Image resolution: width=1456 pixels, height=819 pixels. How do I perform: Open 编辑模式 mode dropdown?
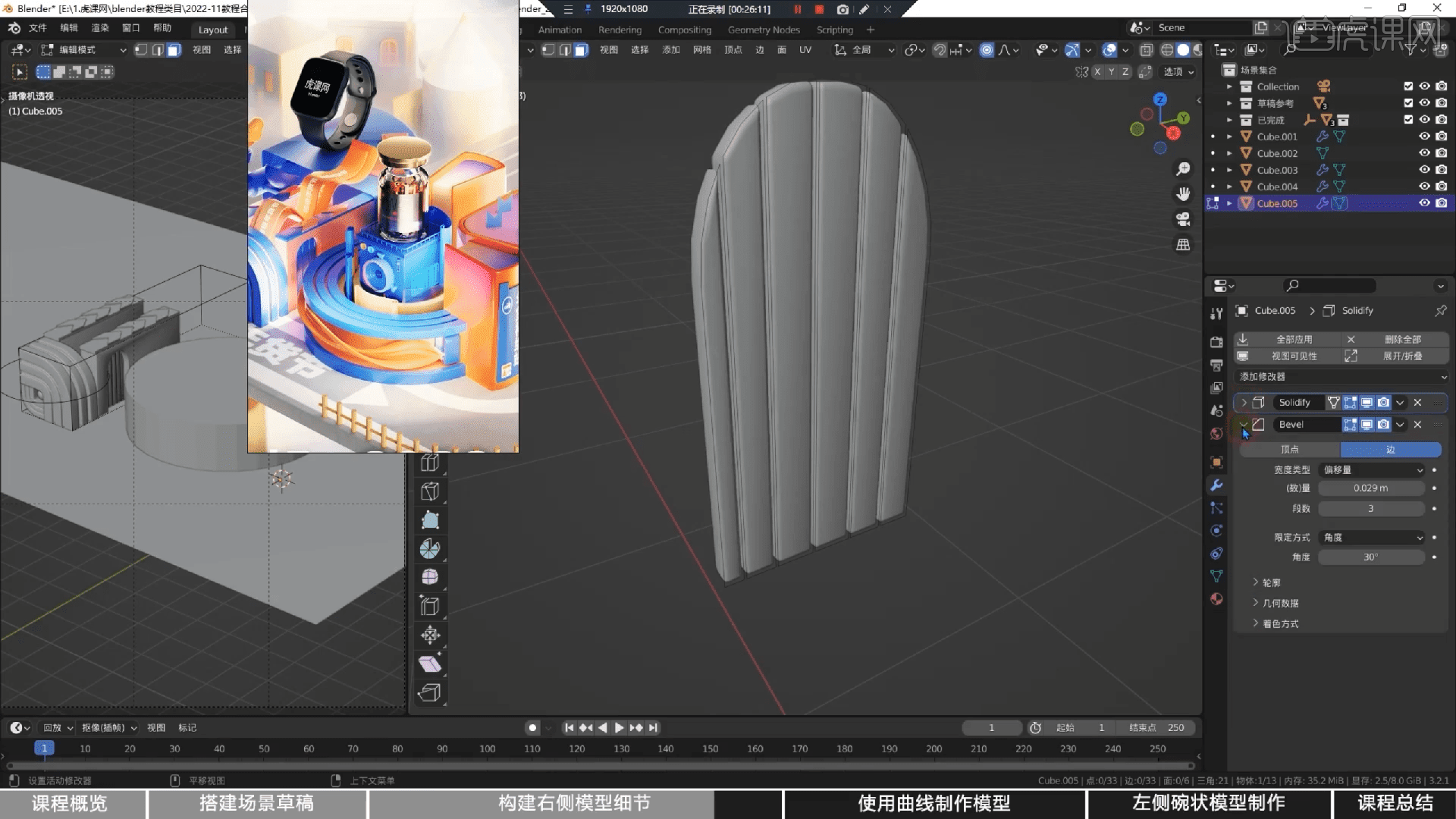83,50
